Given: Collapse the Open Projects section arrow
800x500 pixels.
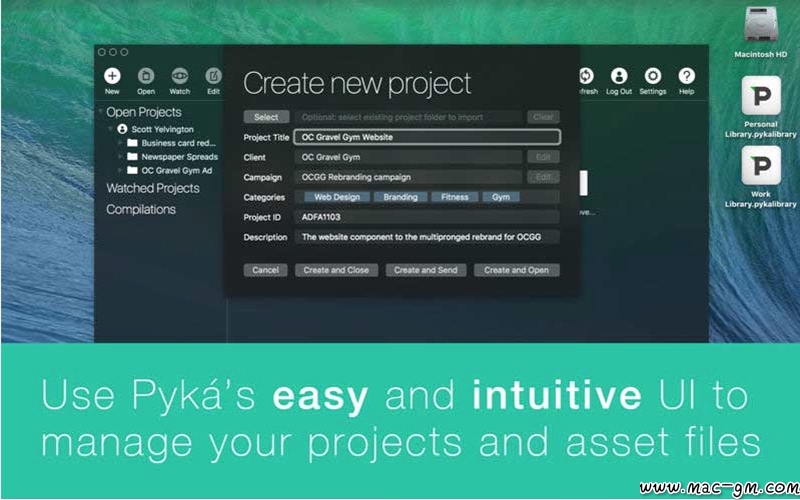Looking at the screenshot, I should [x=101, y=111].
